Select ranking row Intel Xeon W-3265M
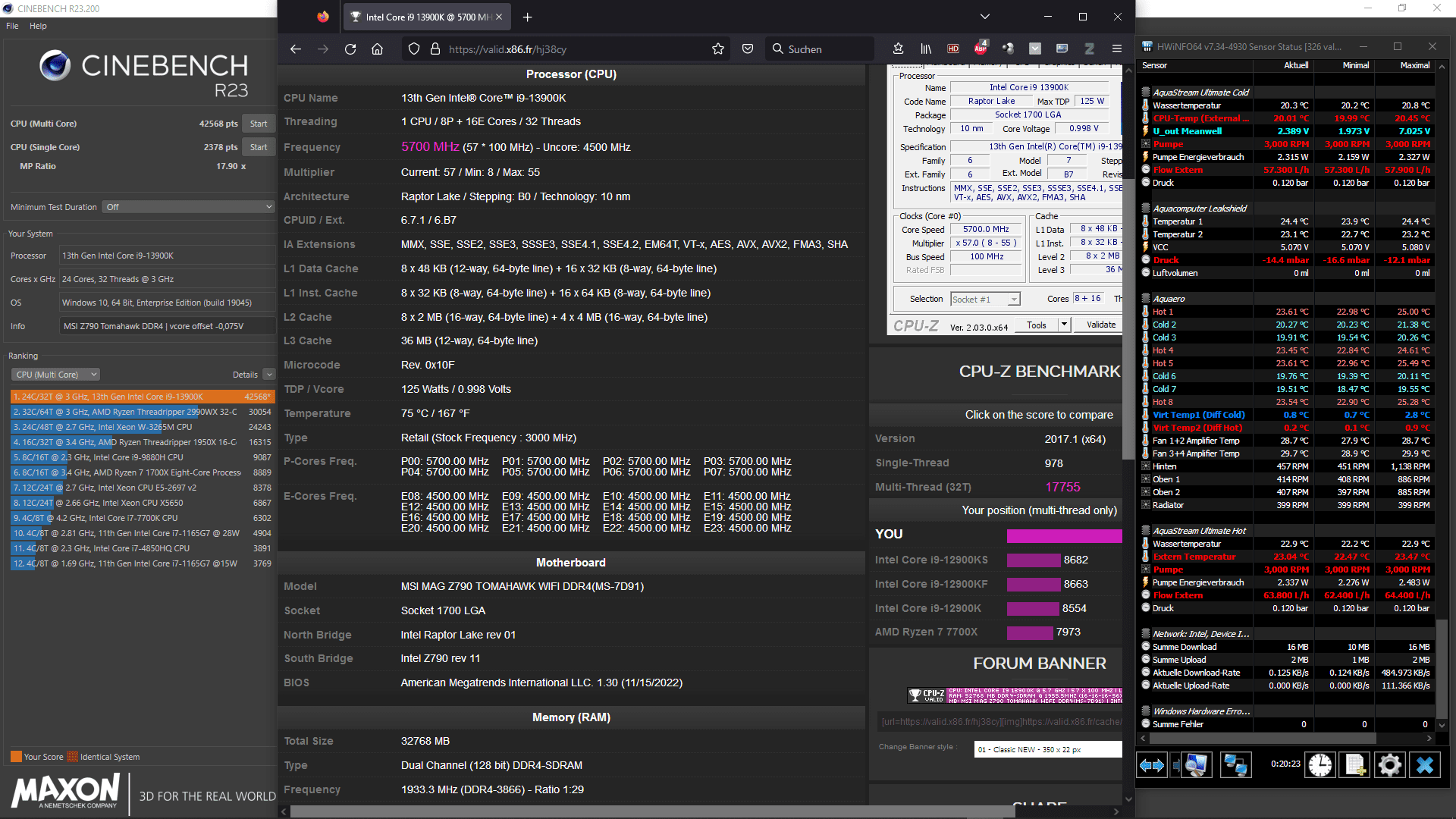The height and width of the screenshot is (819, 1456). (143, 427)
